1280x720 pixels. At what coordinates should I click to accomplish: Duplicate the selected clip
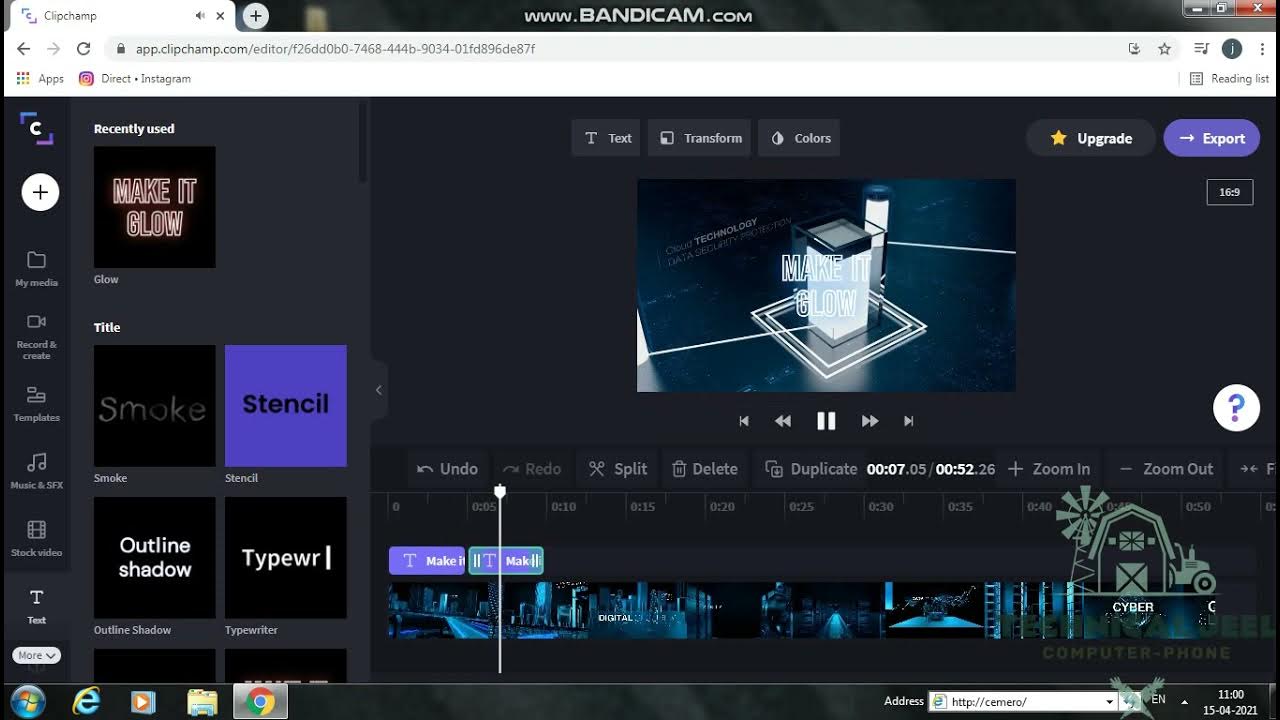pos(810,469)
